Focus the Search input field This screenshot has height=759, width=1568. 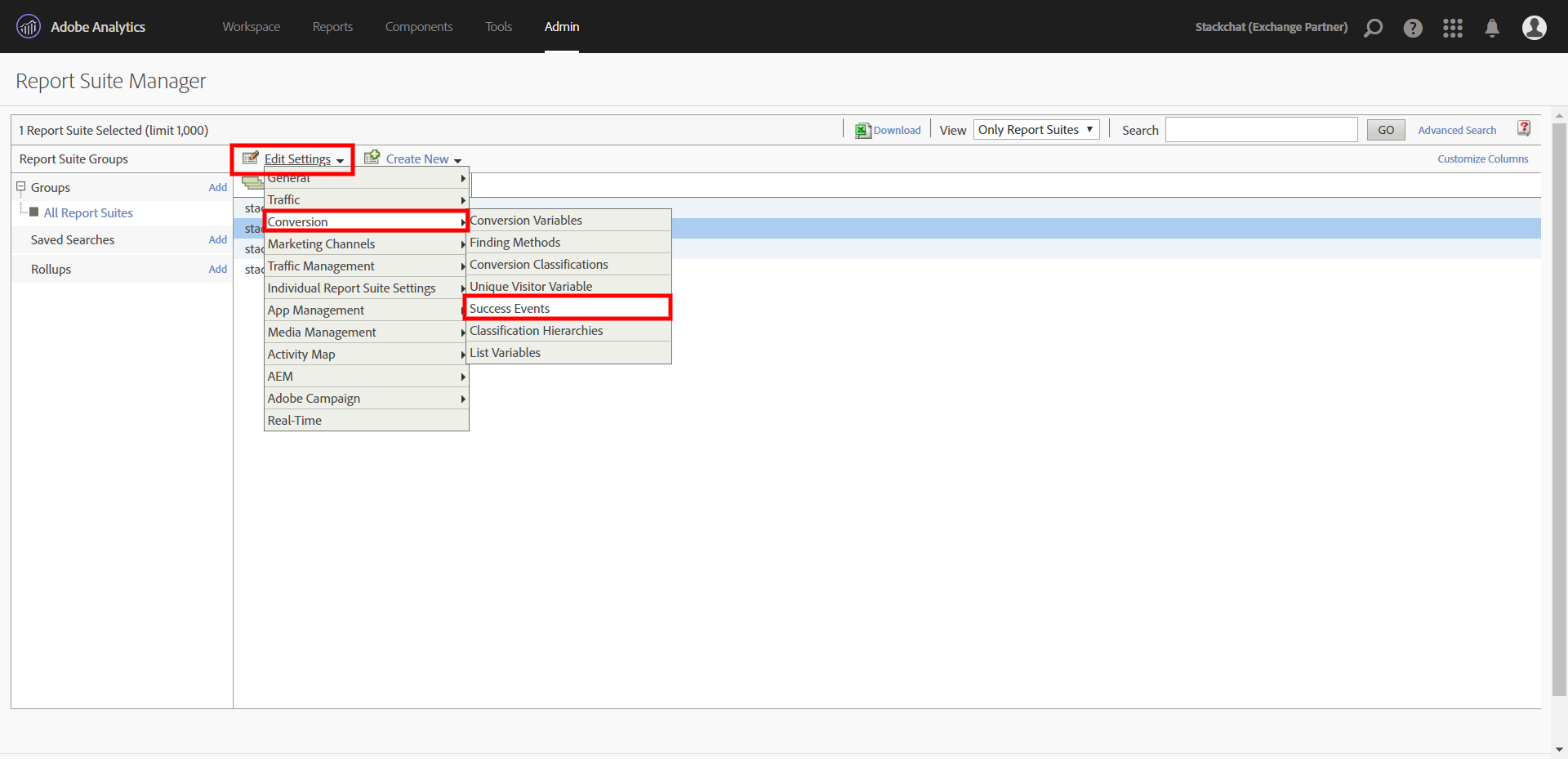1261,130
